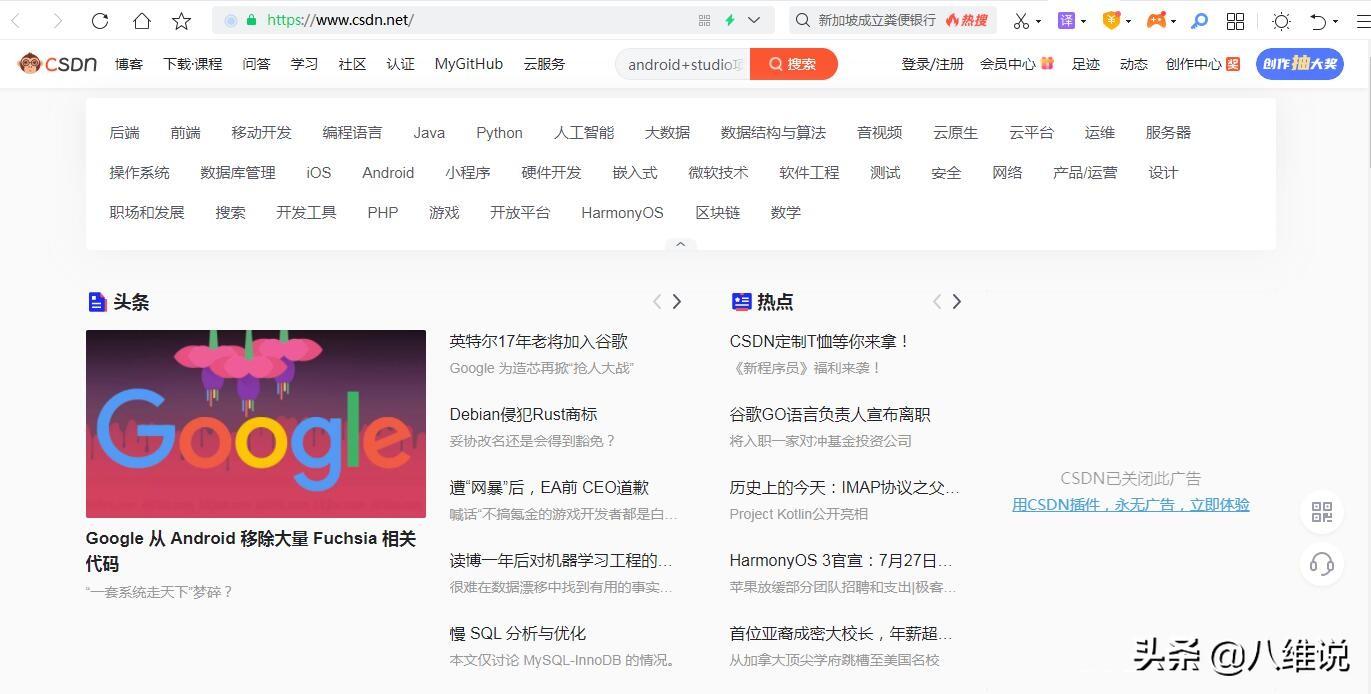Open the 下载·课程 nav item
Viewport: 1371px width, 694px height.
point(193,64)
